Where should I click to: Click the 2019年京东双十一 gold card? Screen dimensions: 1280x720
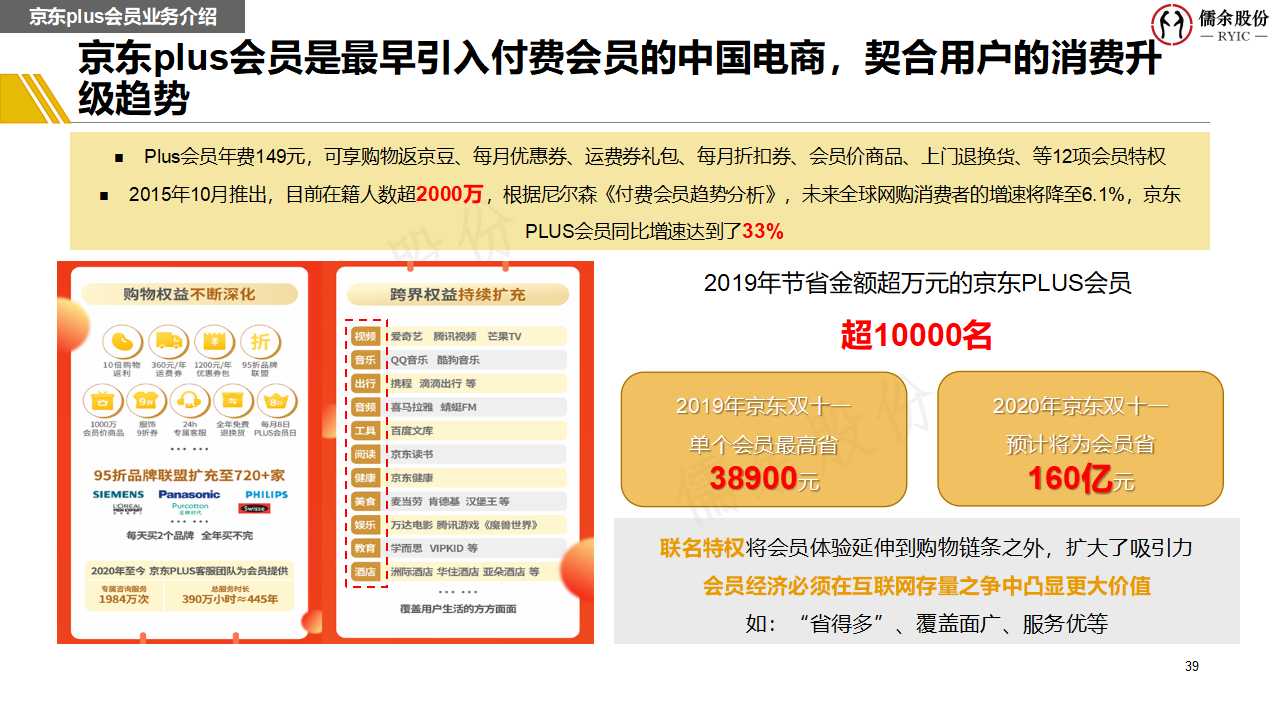pyautogui.click(x=763, y=440)
